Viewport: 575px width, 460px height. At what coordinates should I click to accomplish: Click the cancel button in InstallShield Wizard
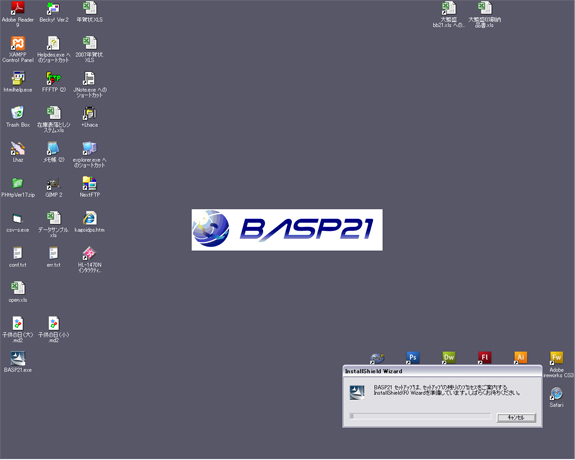(516, 417)
